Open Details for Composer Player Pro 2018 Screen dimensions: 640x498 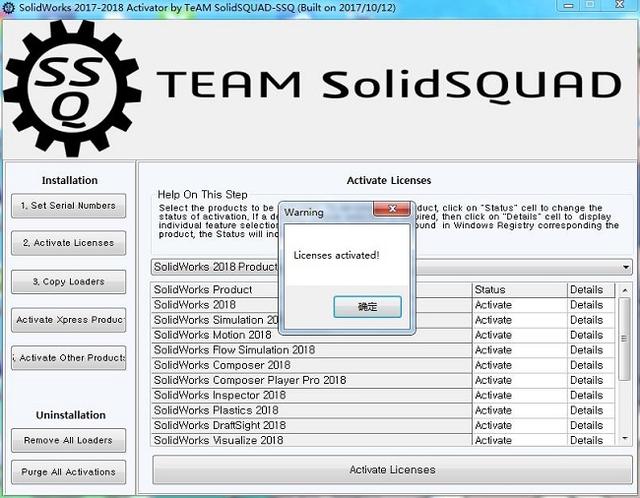[591, 380]
